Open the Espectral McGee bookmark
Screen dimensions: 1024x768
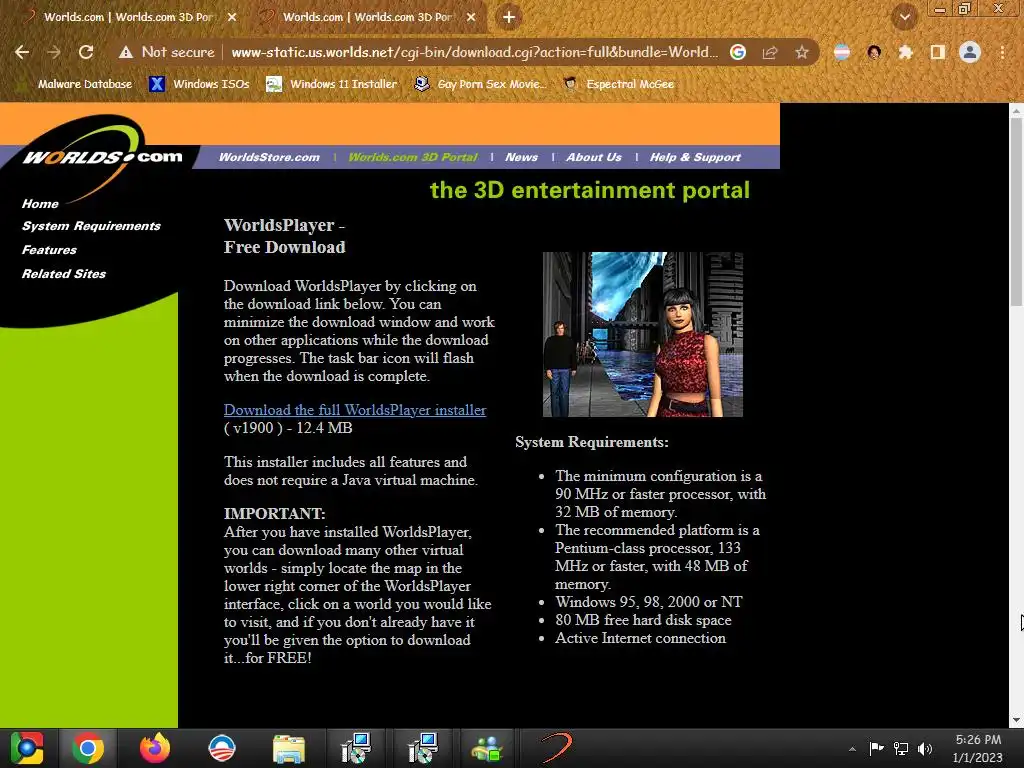[x=619, y=84]
